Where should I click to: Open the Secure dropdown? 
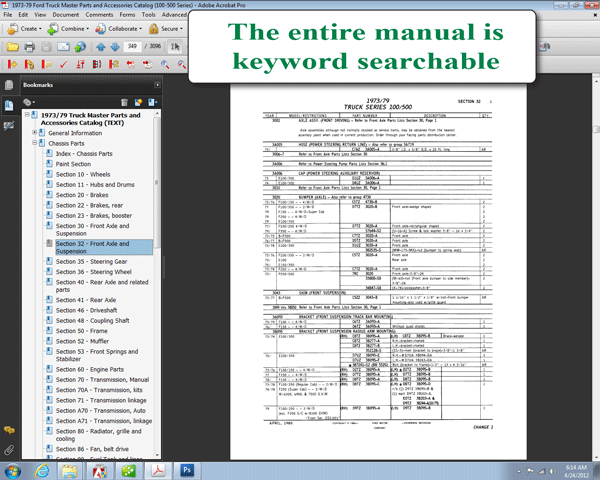tap(166, 29)
